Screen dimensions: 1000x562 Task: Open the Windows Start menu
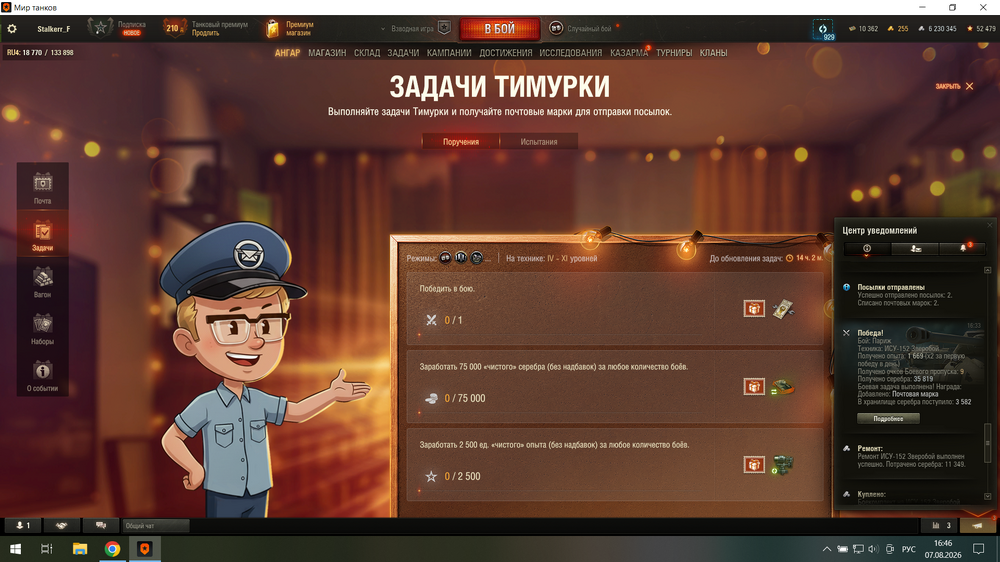tap(15, 549)
